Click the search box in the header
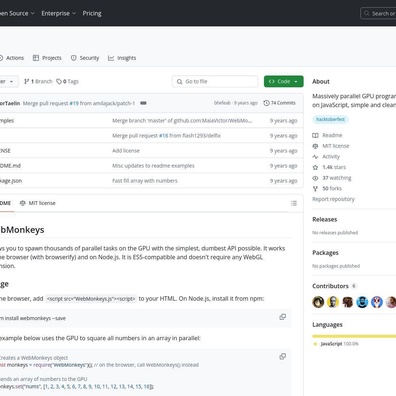The image size is (396, 396). click(378, 13)
